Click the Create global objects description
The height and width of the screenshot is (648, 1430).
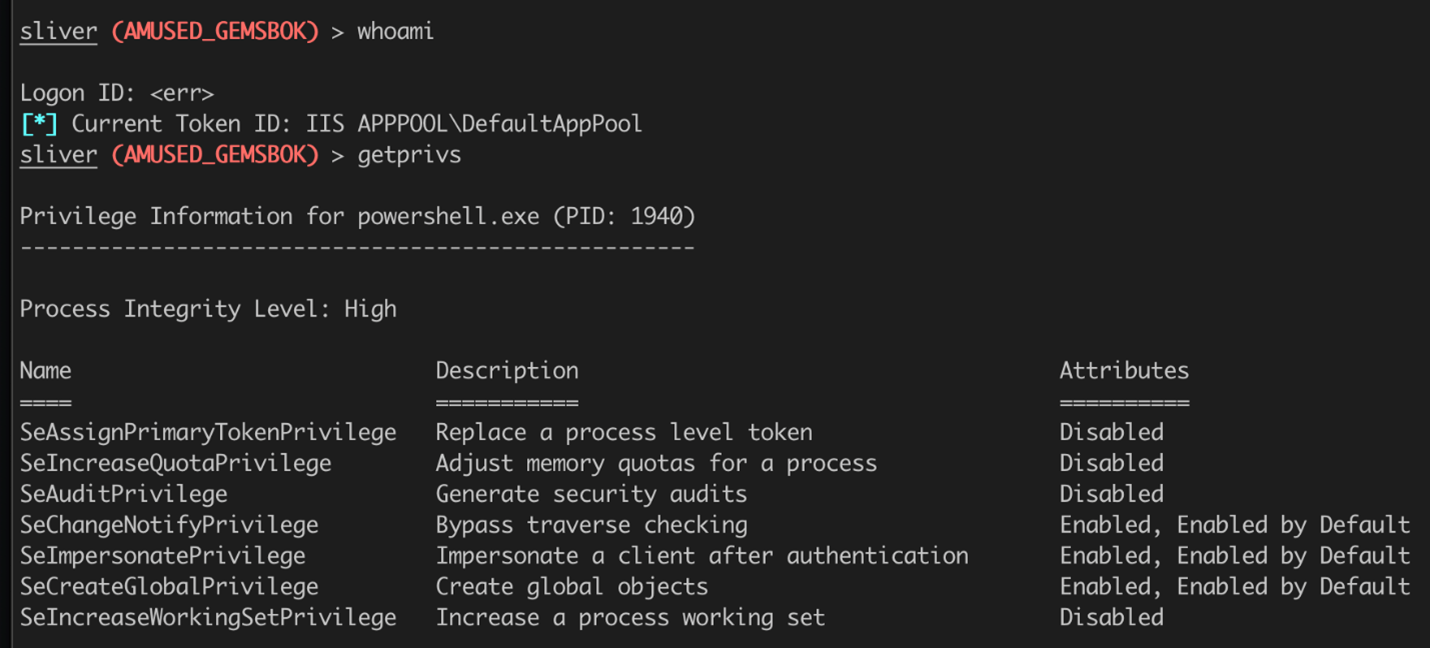pyautogui.click(x=572, y=586)
